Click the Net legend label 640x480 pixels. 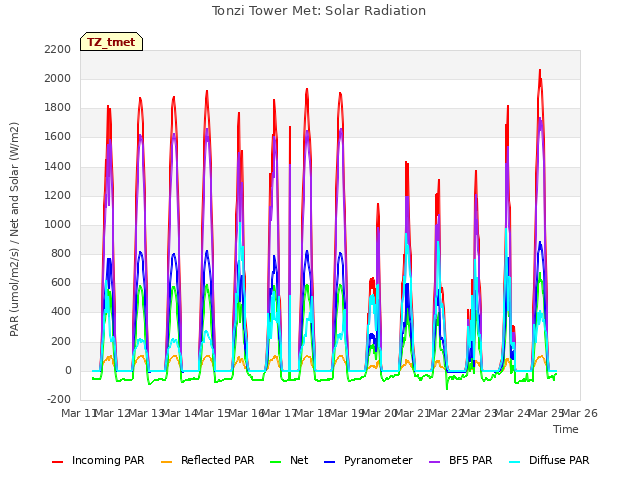point(299,460)
